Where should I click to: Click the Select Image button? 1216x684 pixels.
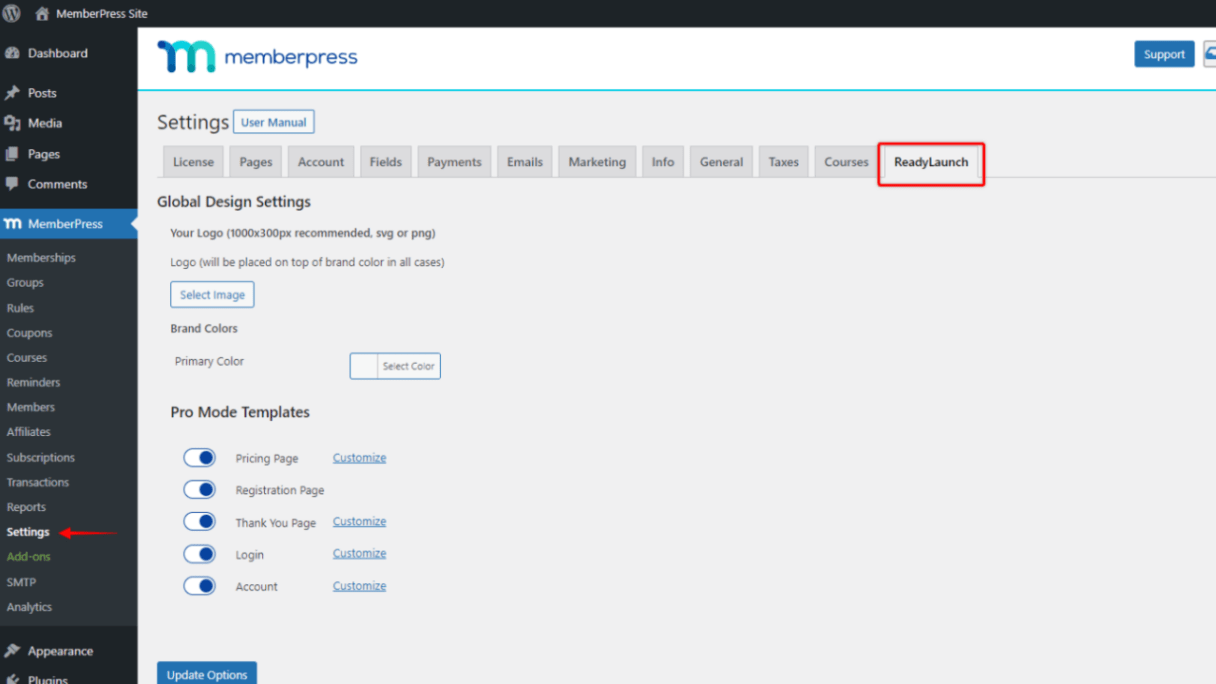click(212, 295)
